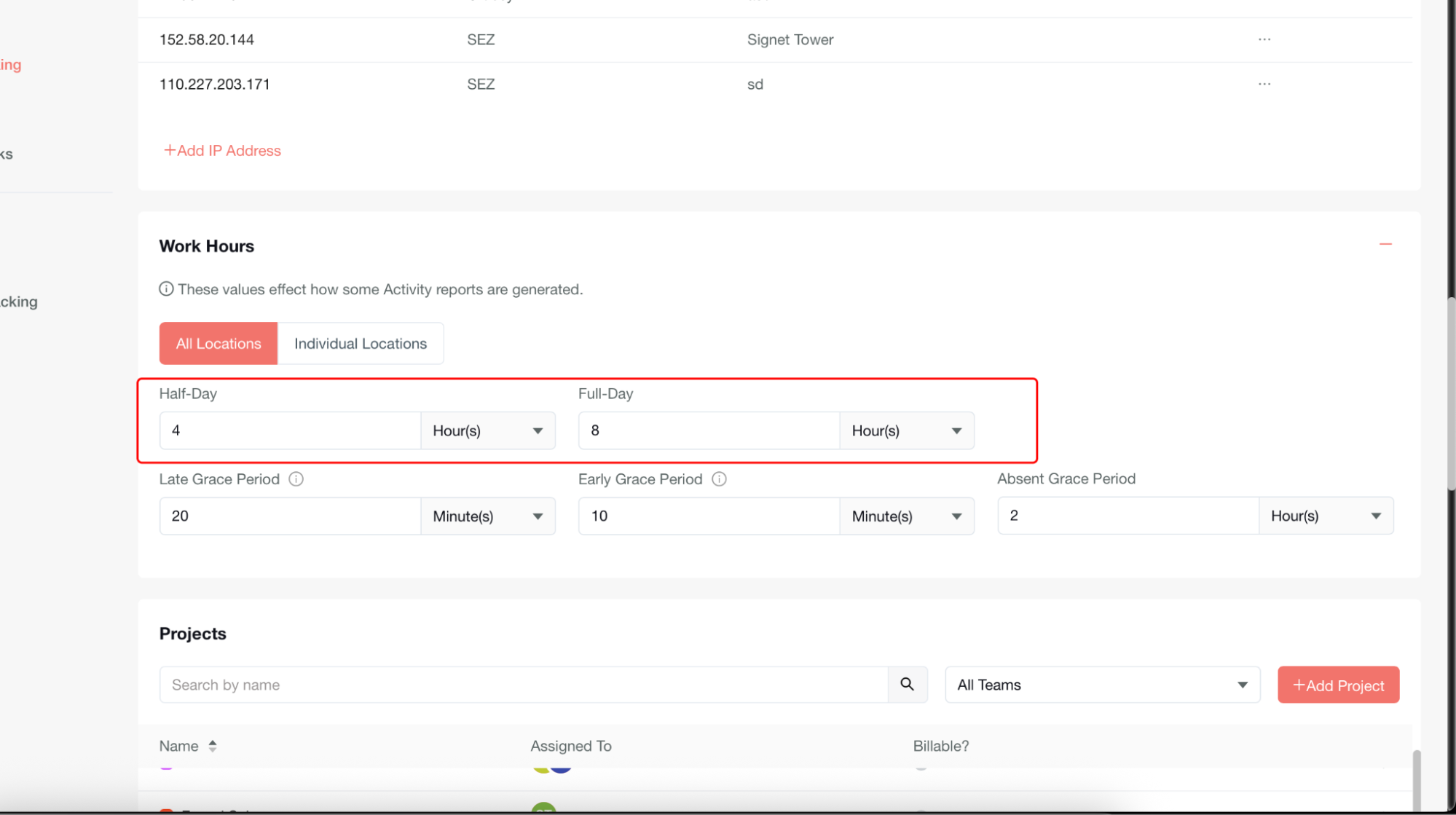The width and height of the screenshot is (1456, 815).
Task: Open options menu for 110.227.203.171 row
Action: (x=1264, y=84)
